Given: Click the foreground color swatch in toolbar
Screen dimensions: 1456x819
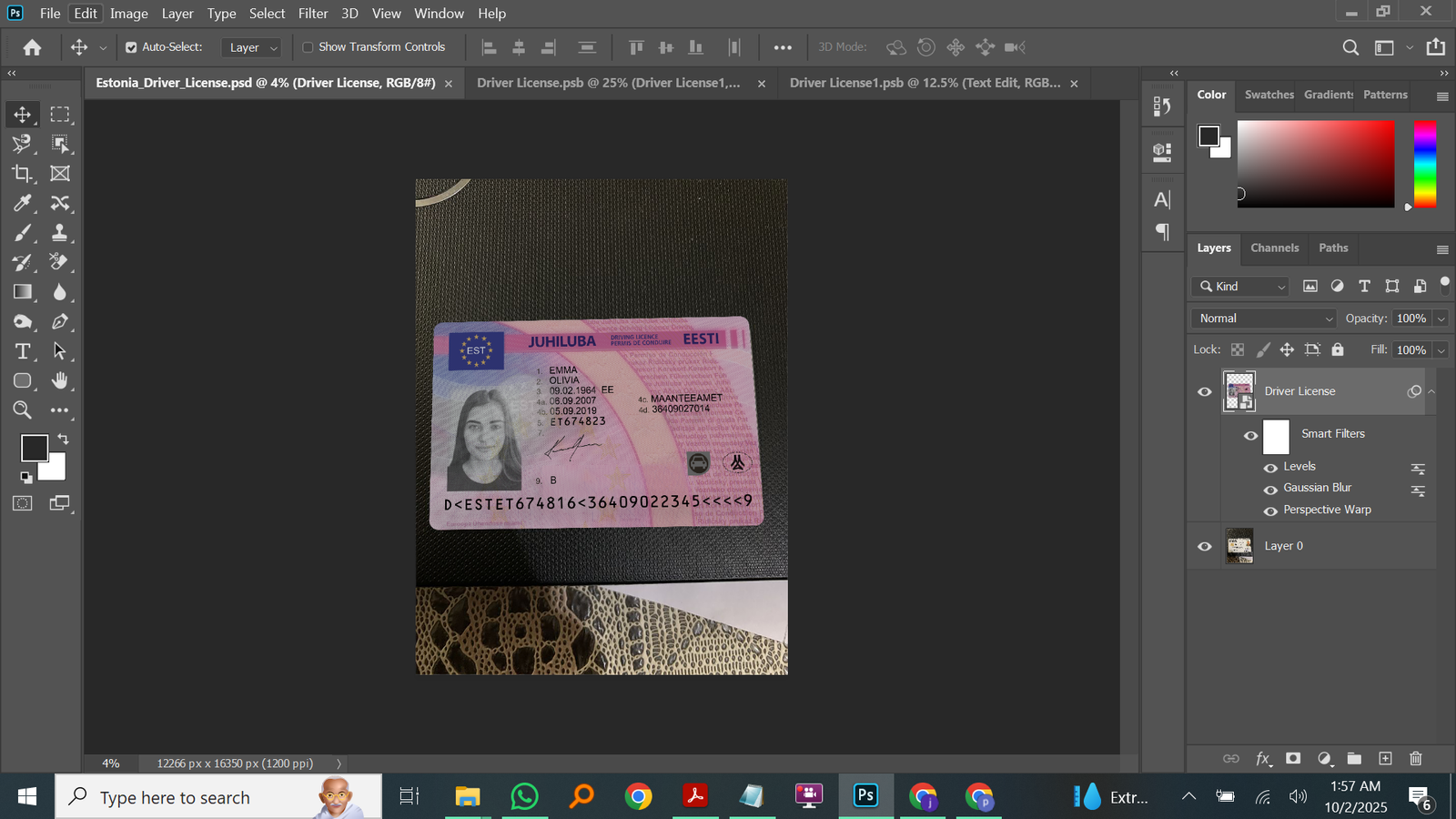Looking at the screenshot, I should 34,448.
